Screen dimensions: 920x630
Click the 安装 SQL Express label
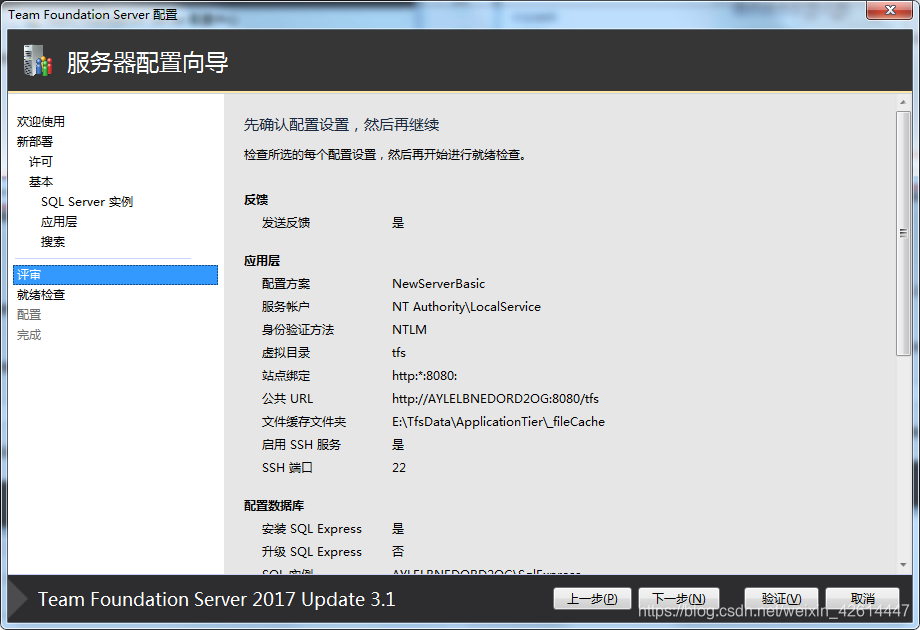312,529
